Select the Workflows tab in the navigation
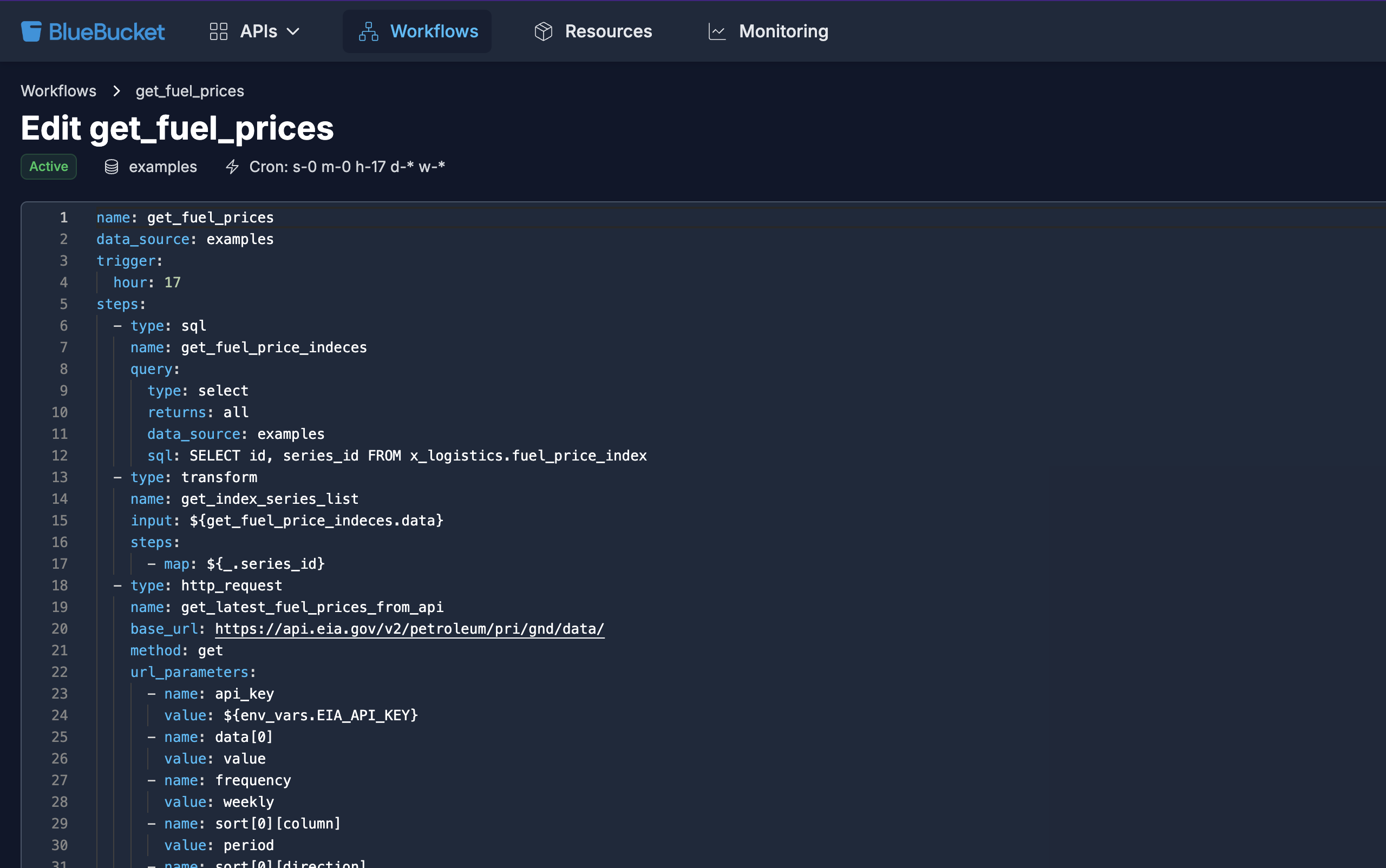This screenshot has height=868, width=1386. click(434, 31)
